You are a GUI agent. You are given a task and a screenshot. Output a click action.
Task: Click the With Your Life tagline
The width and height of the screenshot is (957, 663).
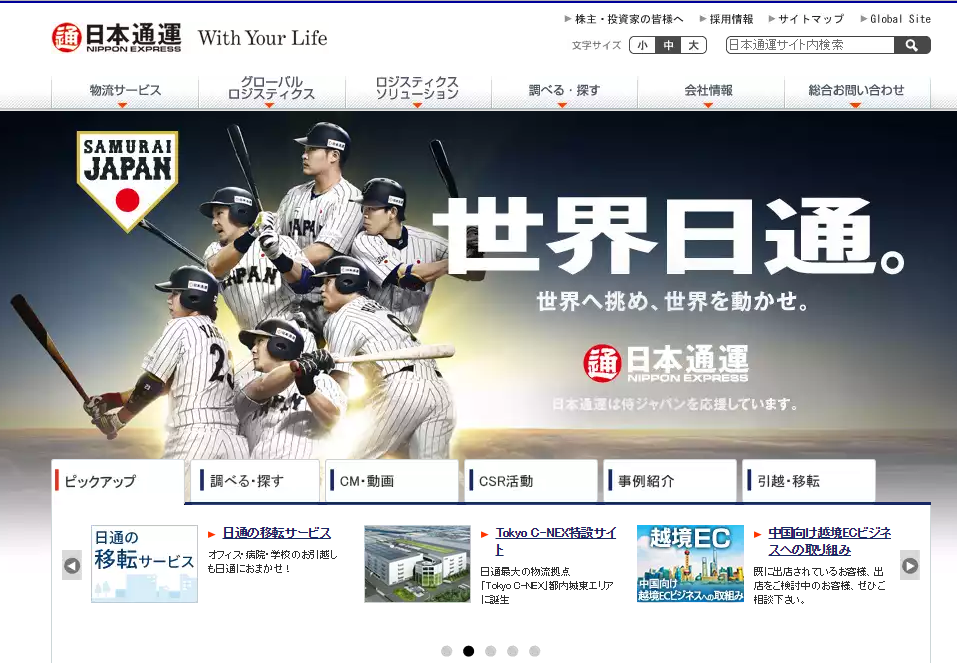[x=262, y=38]
